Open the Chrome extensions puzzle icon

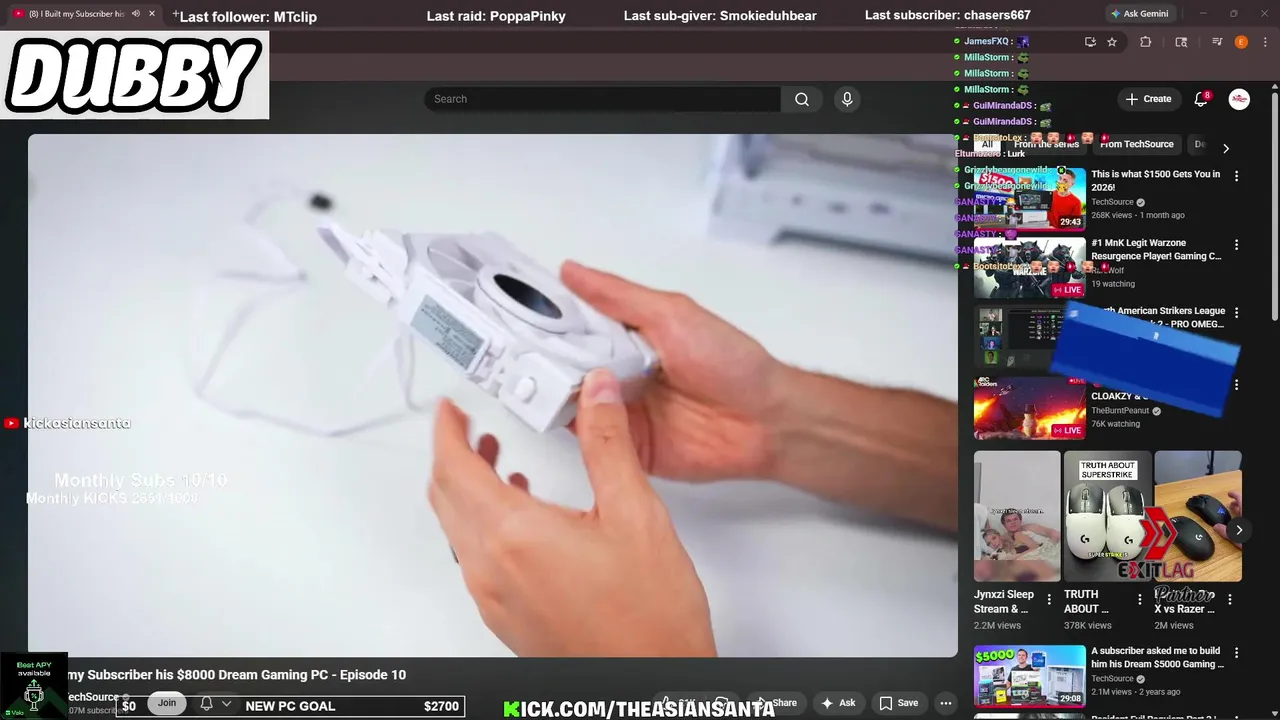(x=1146, y=42)
